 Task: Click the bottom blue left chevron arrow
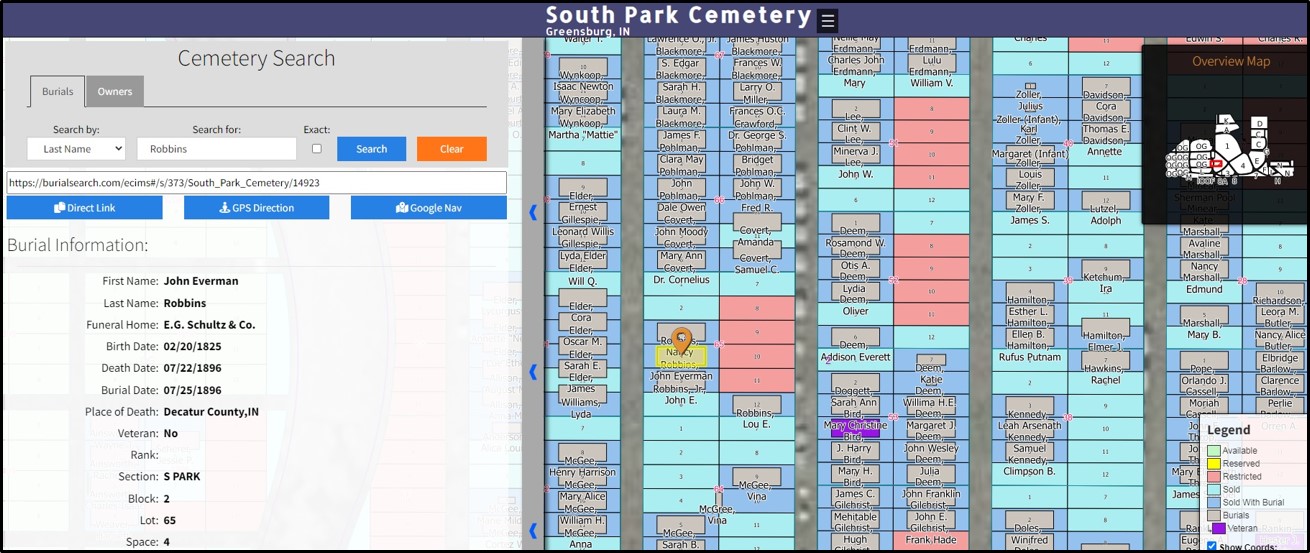(533, 530)
